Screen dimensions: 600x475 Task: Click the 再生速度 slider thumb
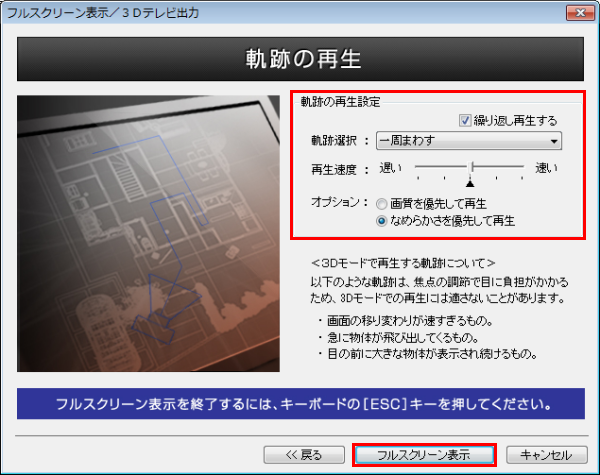pos(471,168)
